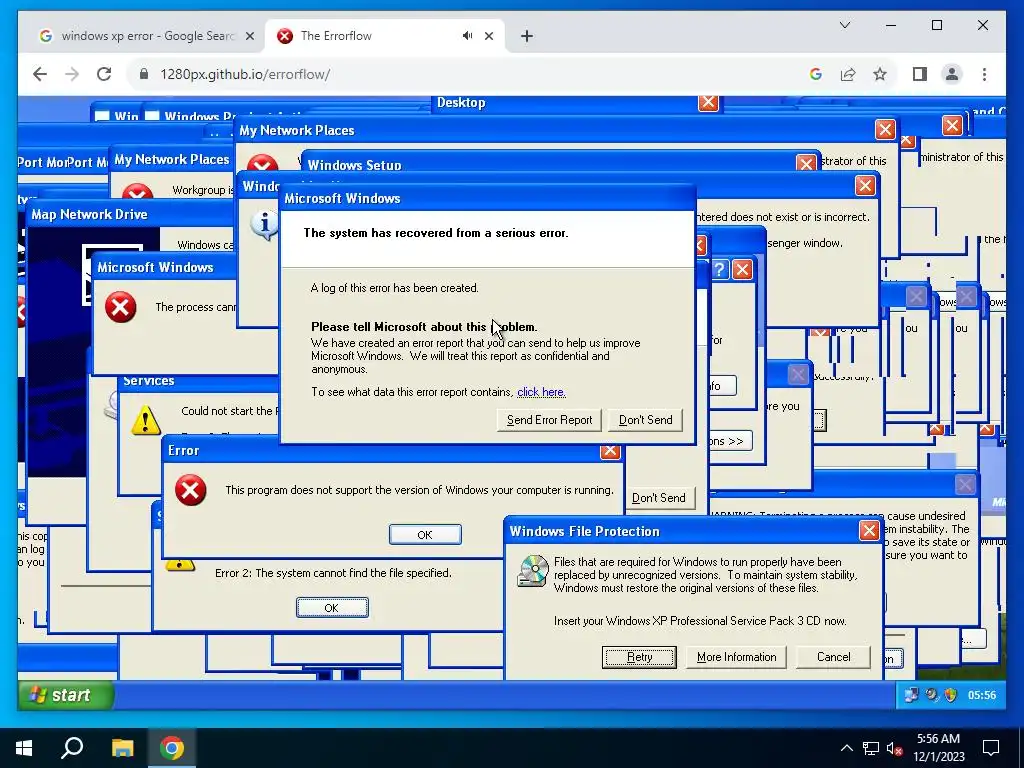Viewport: 1024px width, 768px height.
Task: Go back in the browser
Action: [x=40, y=74]
